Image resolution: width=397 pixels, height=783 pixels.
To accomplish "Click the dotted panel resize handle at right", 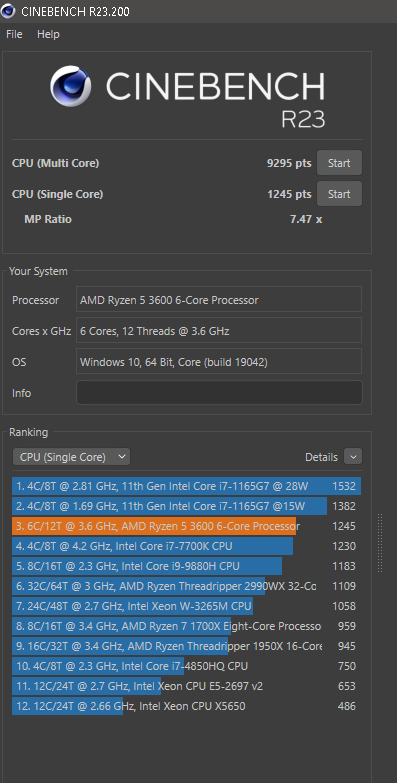I will point(381,543).
